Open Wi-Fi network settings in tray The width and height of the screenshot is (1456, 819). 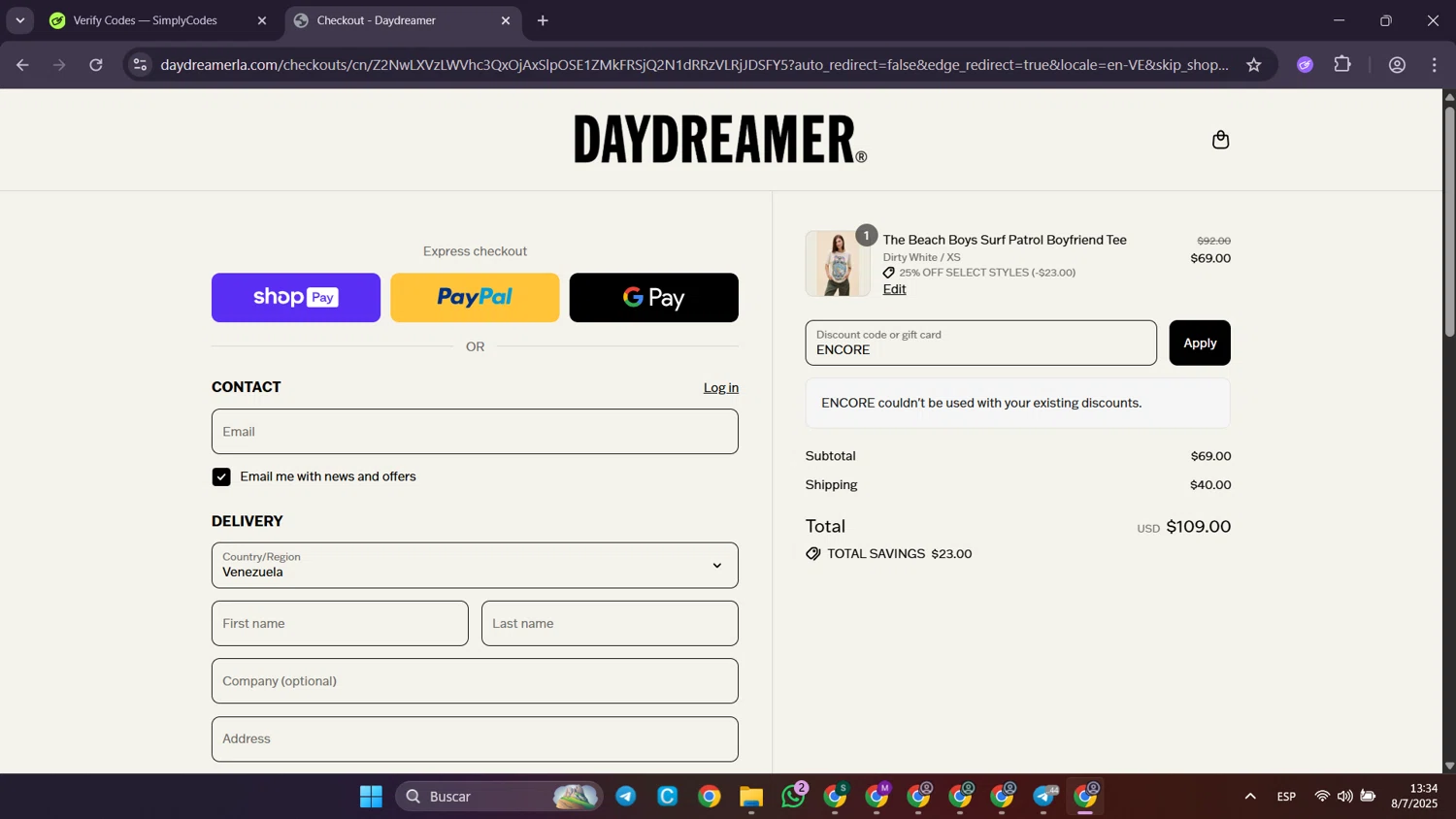click(1322, 797)
